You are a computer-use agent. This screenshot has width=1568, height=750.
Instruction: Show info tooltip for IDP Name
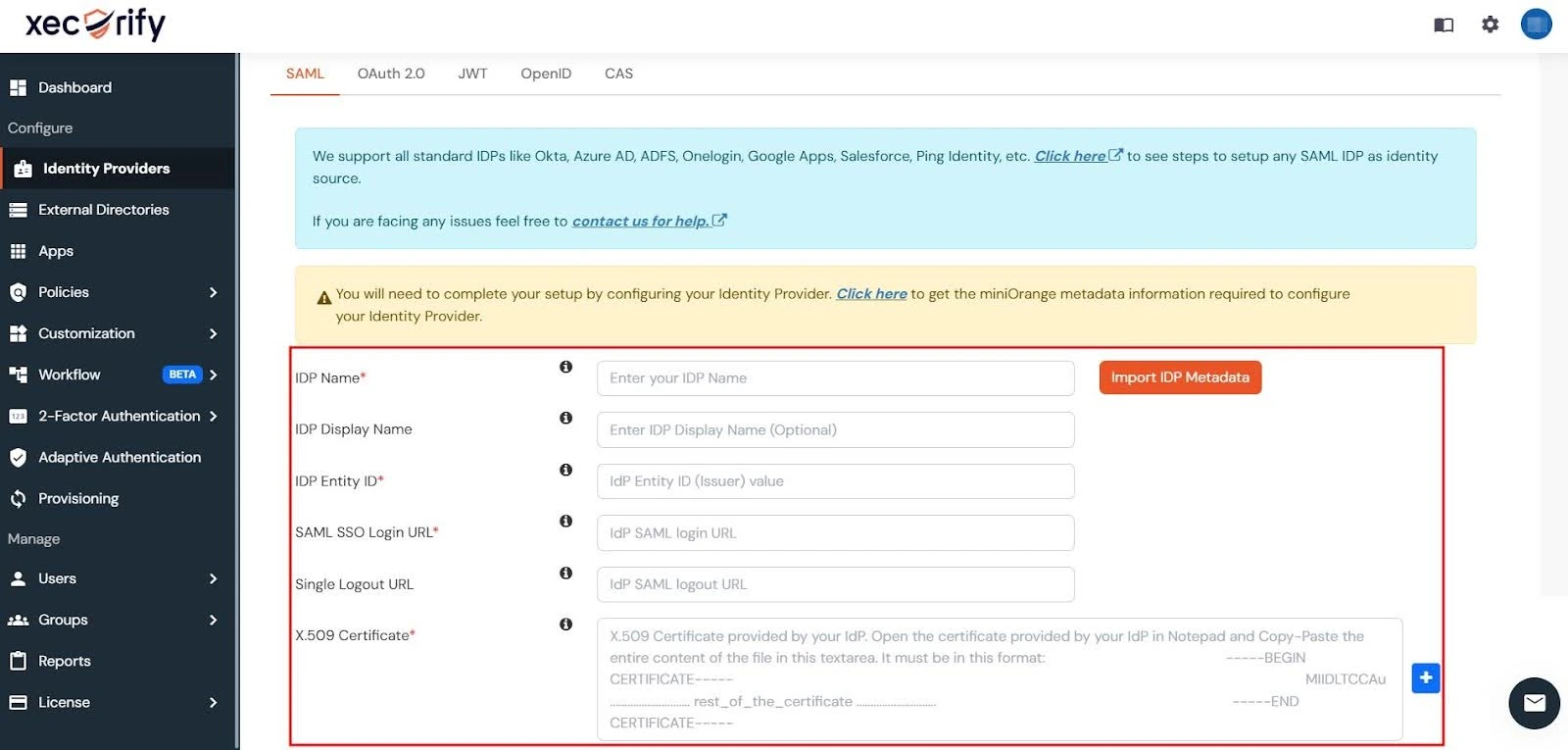point(565,367)
